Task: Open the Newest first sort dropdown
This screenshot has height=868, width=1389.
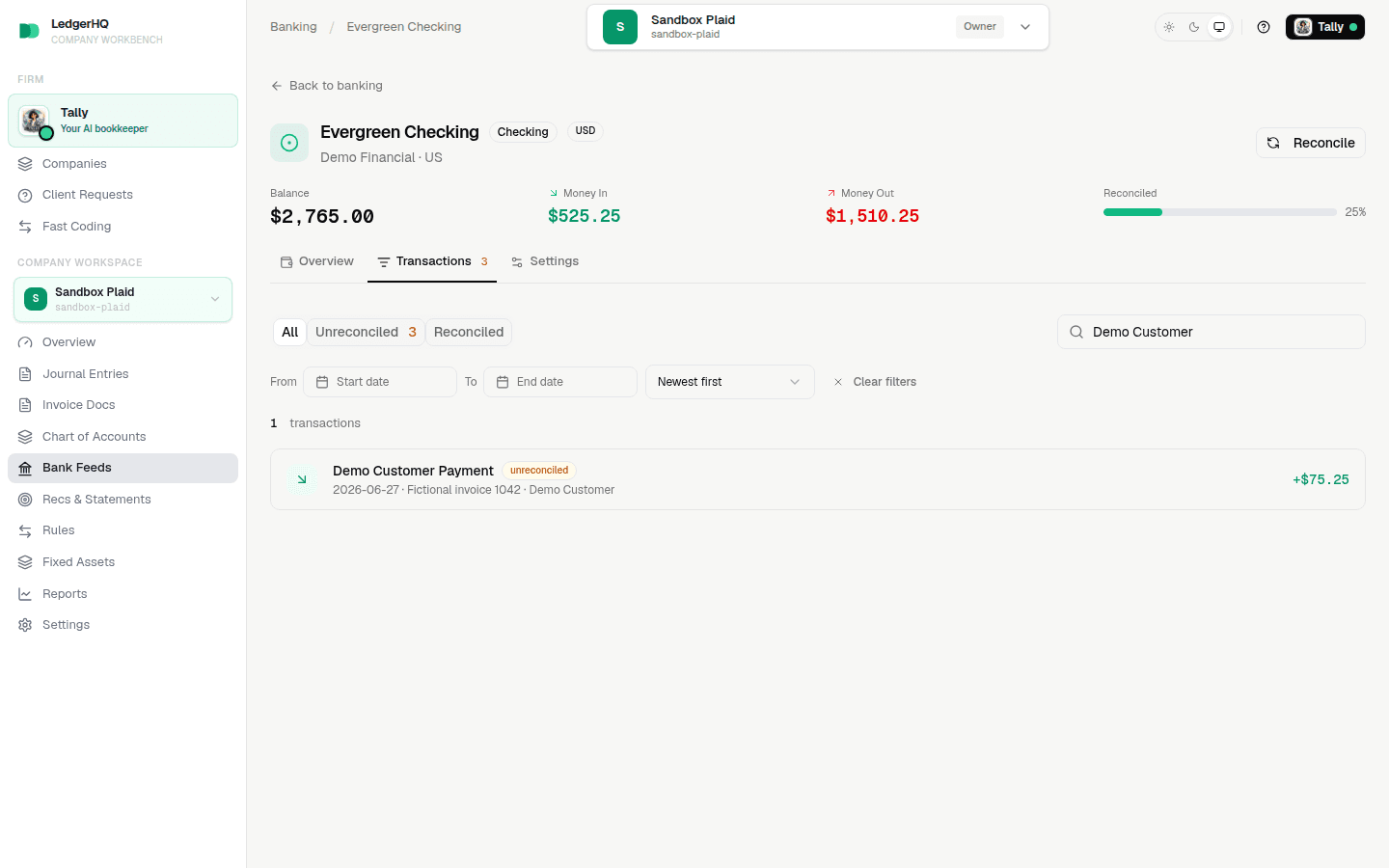Action: (x=730, y=382)
